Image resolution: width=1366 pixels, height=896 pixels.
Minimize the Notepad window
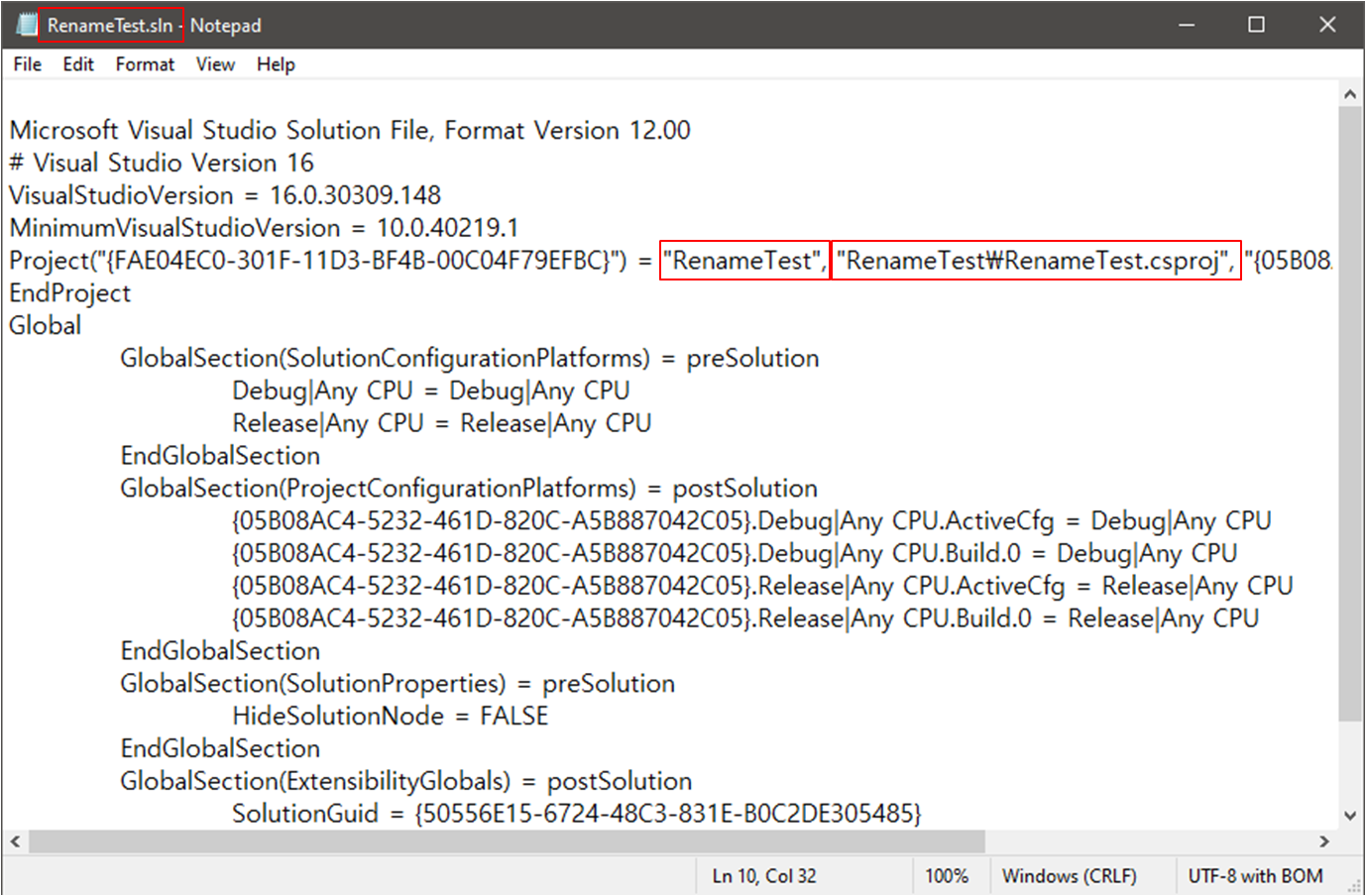tap(1187, 25)
